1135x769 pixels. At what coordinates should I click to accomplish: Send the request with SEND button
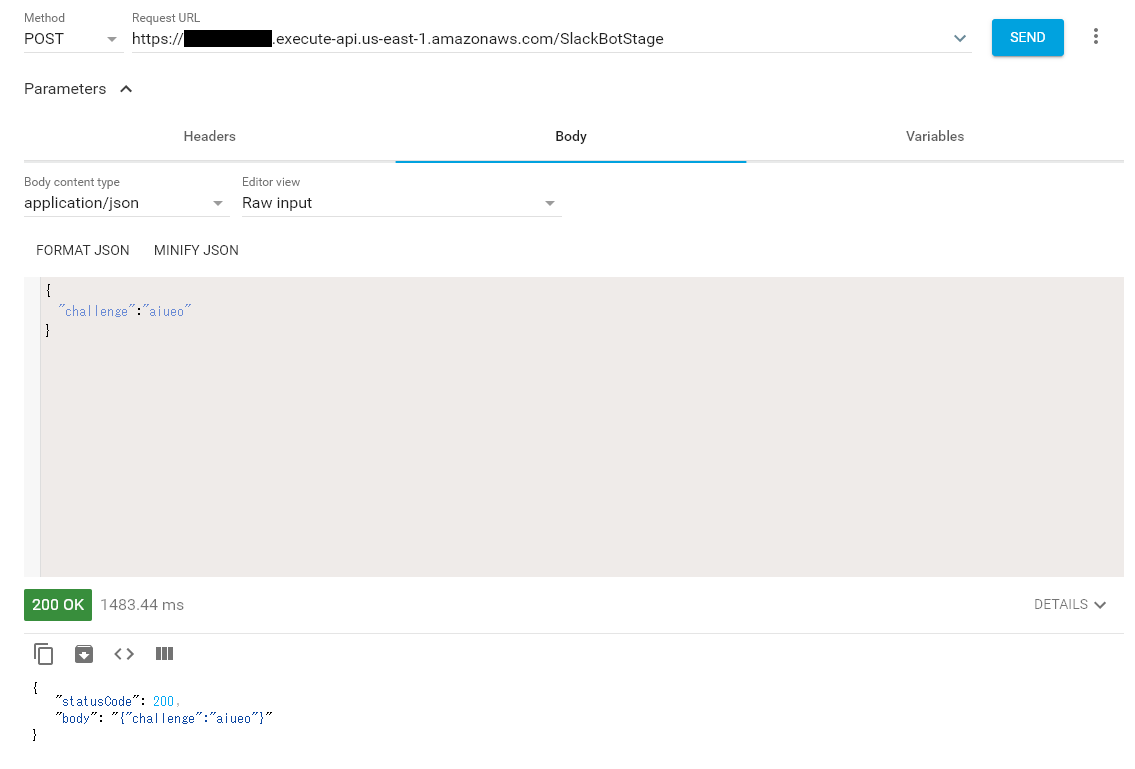coord(1027,38)
